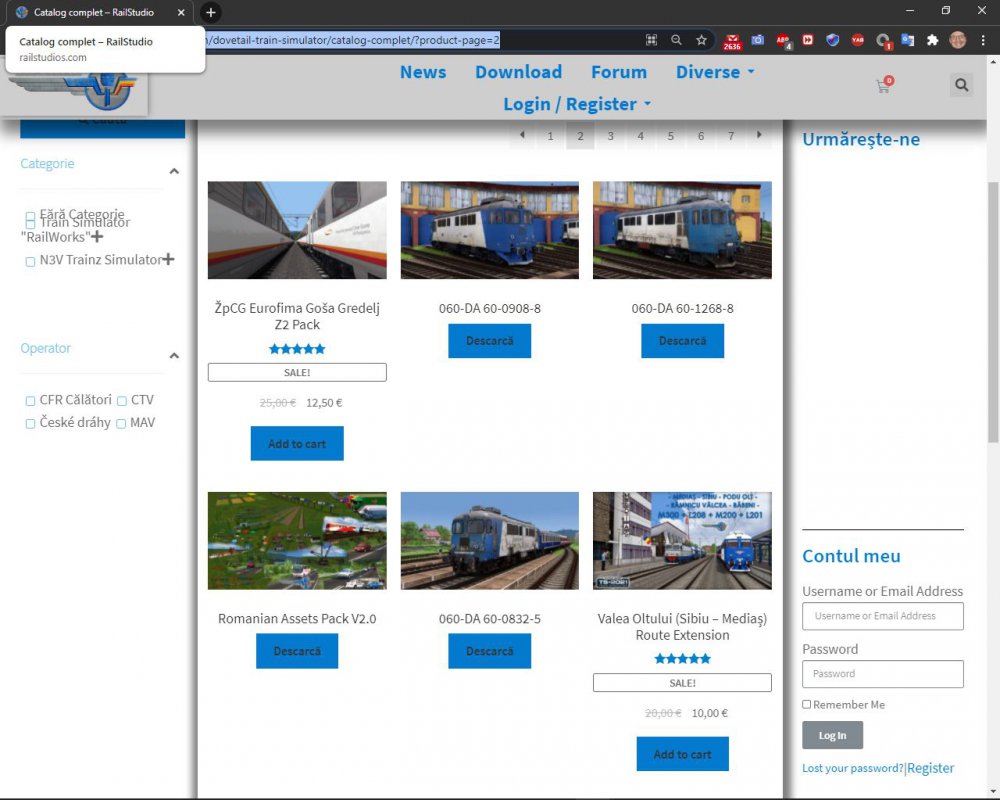Add ŽpCG Eurofima pack to cart
The image size is (1000, 800).
tap(297, 444)
